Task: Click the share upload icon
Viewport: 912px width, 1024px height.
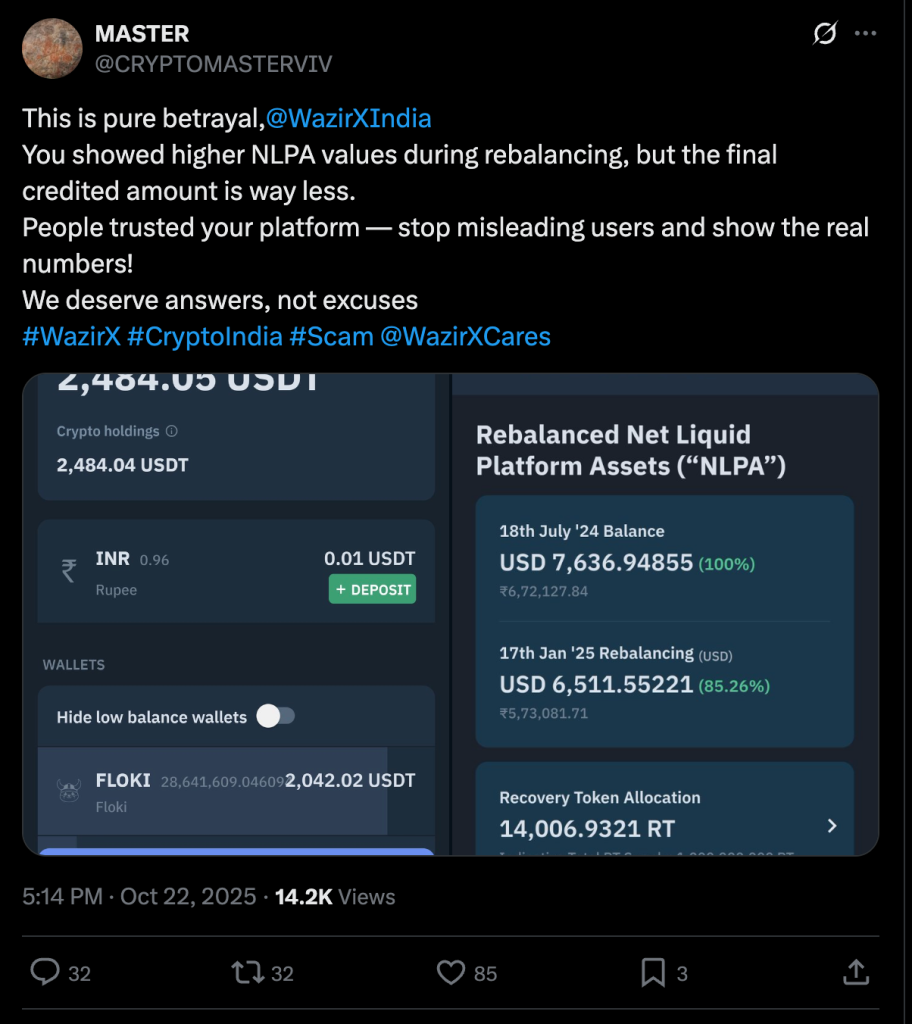Action: click(x=855, y=972)
